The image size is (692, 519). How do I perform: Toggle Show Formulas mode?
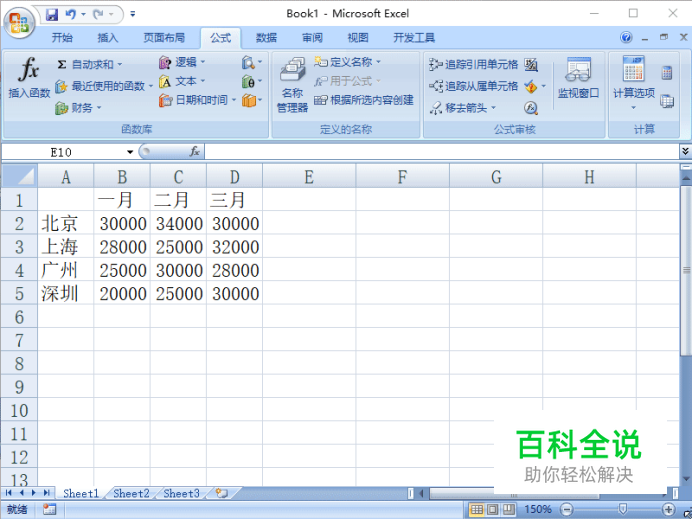[531, 65]
